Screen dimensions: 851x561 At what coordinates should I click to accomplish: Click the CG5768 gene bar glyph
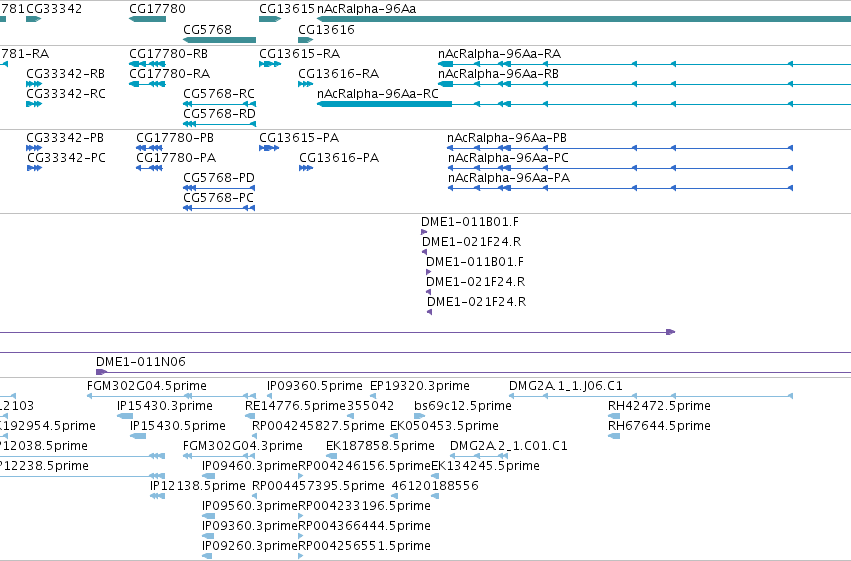click(x=219, y=40)
